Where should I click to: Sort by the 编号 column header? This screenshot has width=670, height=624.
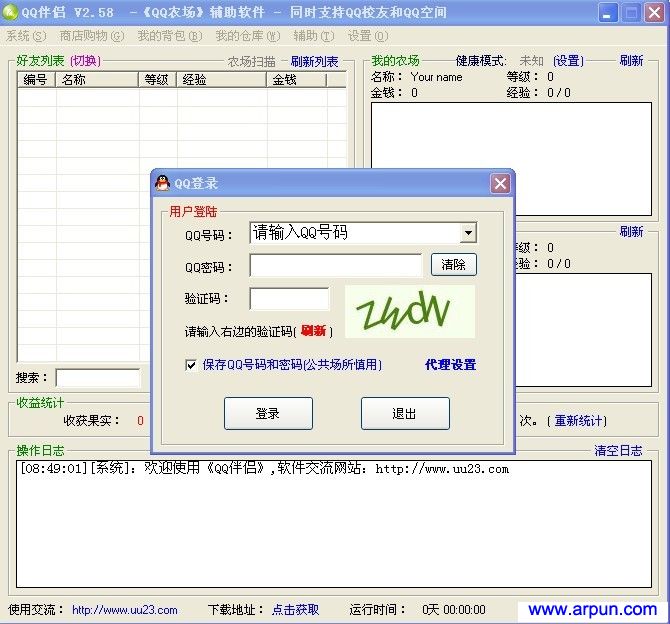click(x=37, y=79)
